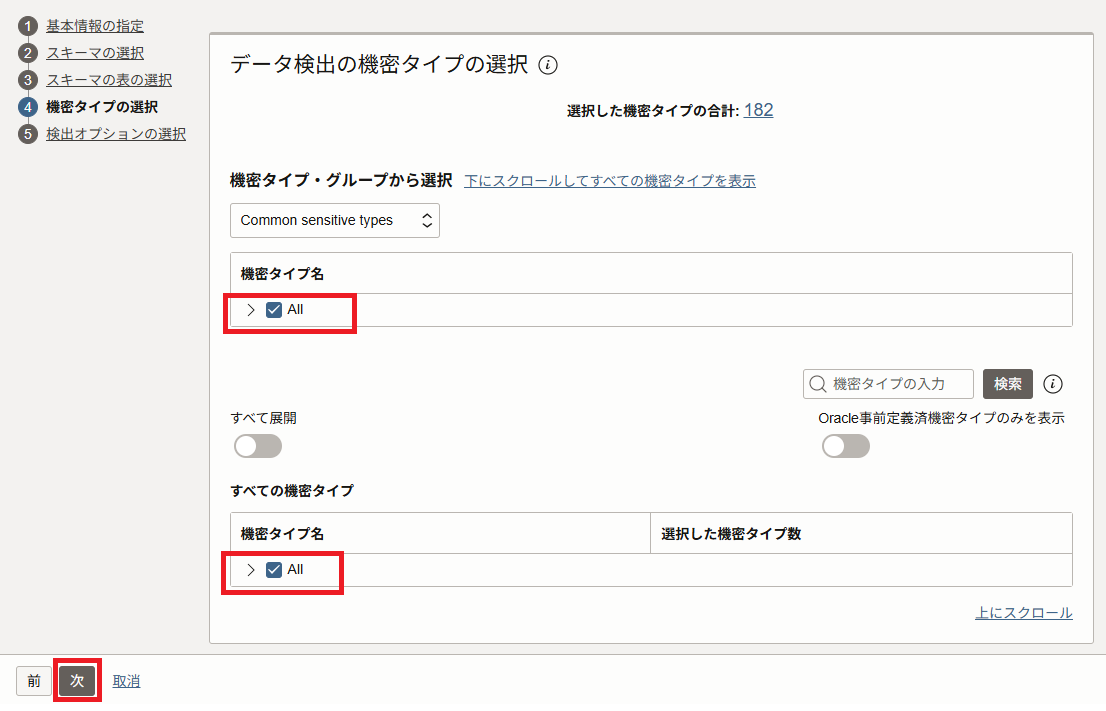Go to スキーマの選択 step
The width and height of the screenshot is (1106, 711).
coord(95,53)
